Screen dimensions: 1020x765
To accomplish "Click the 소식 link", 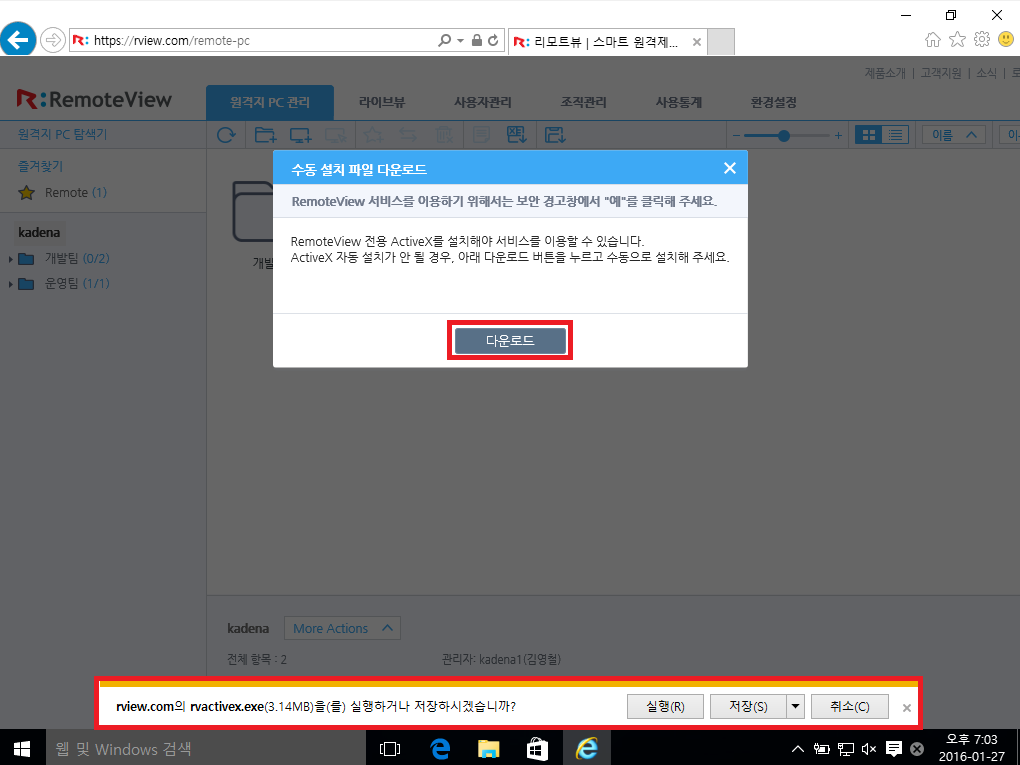I will tap(986, 73).
